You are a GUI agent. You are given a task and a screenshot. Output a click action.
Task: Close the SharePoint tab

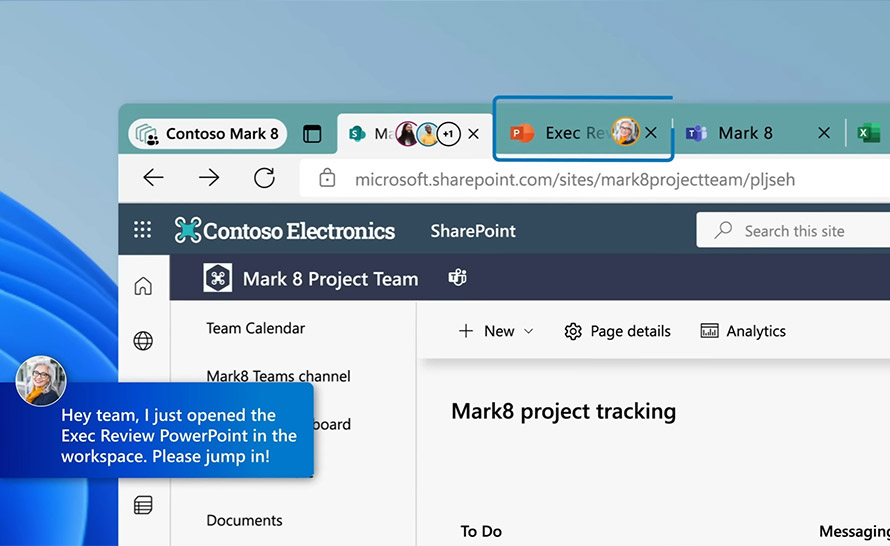click(x=473, y=134)
